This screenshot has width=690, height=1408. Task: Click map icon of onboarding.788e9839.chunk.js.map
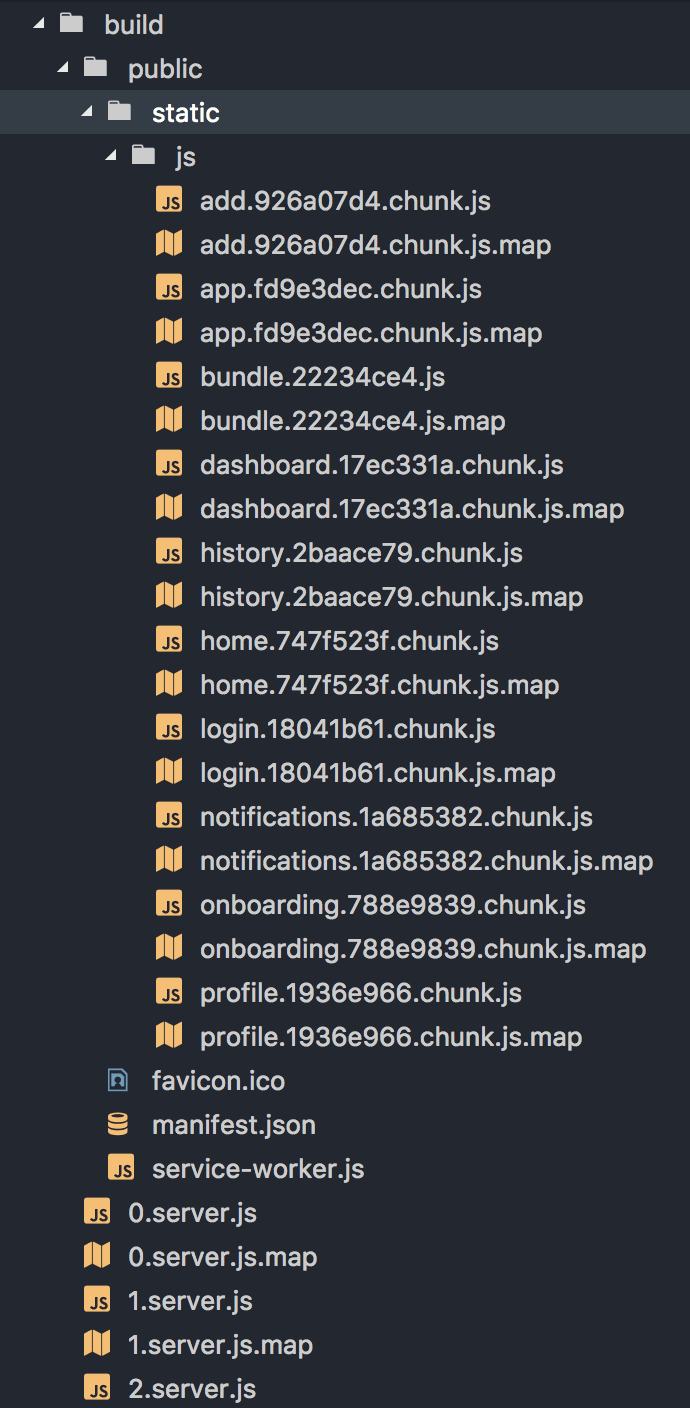(169, 948)
